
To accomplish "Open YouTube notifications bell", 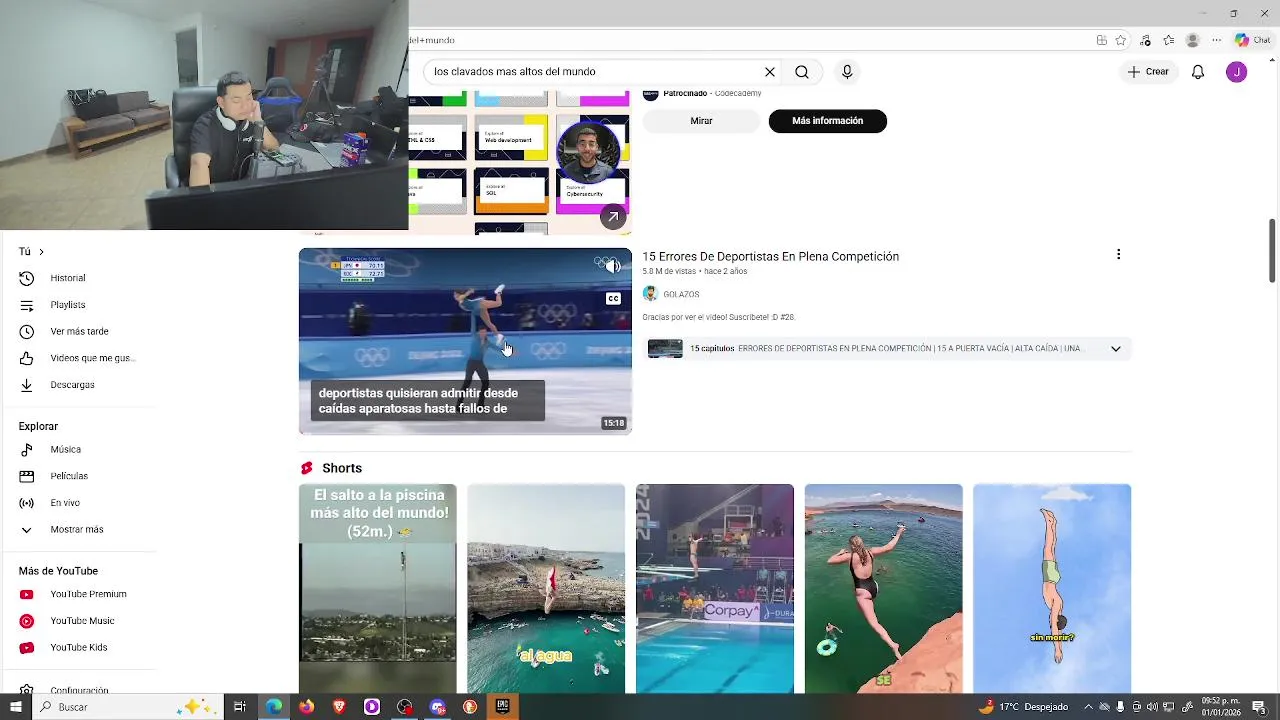I will coord(1198,72).
